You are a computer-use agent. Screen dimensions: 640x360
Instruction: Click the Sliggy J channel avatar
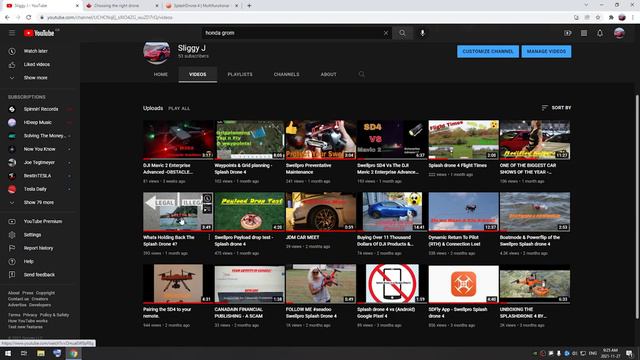tap(157, 52)
